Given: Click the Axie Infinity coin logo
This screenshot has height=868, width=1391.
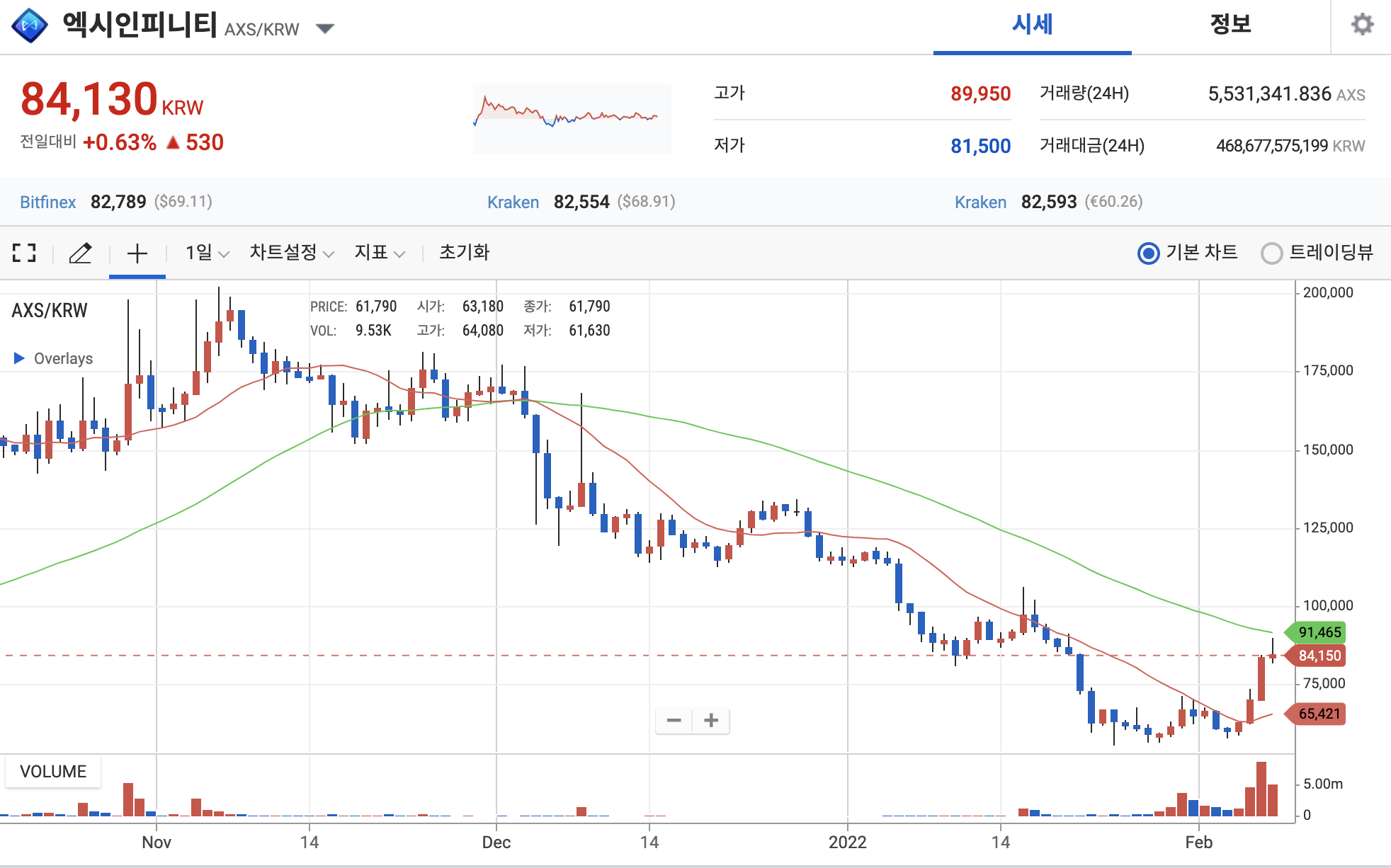Looking at the screenshot, I should click(30, 25).
